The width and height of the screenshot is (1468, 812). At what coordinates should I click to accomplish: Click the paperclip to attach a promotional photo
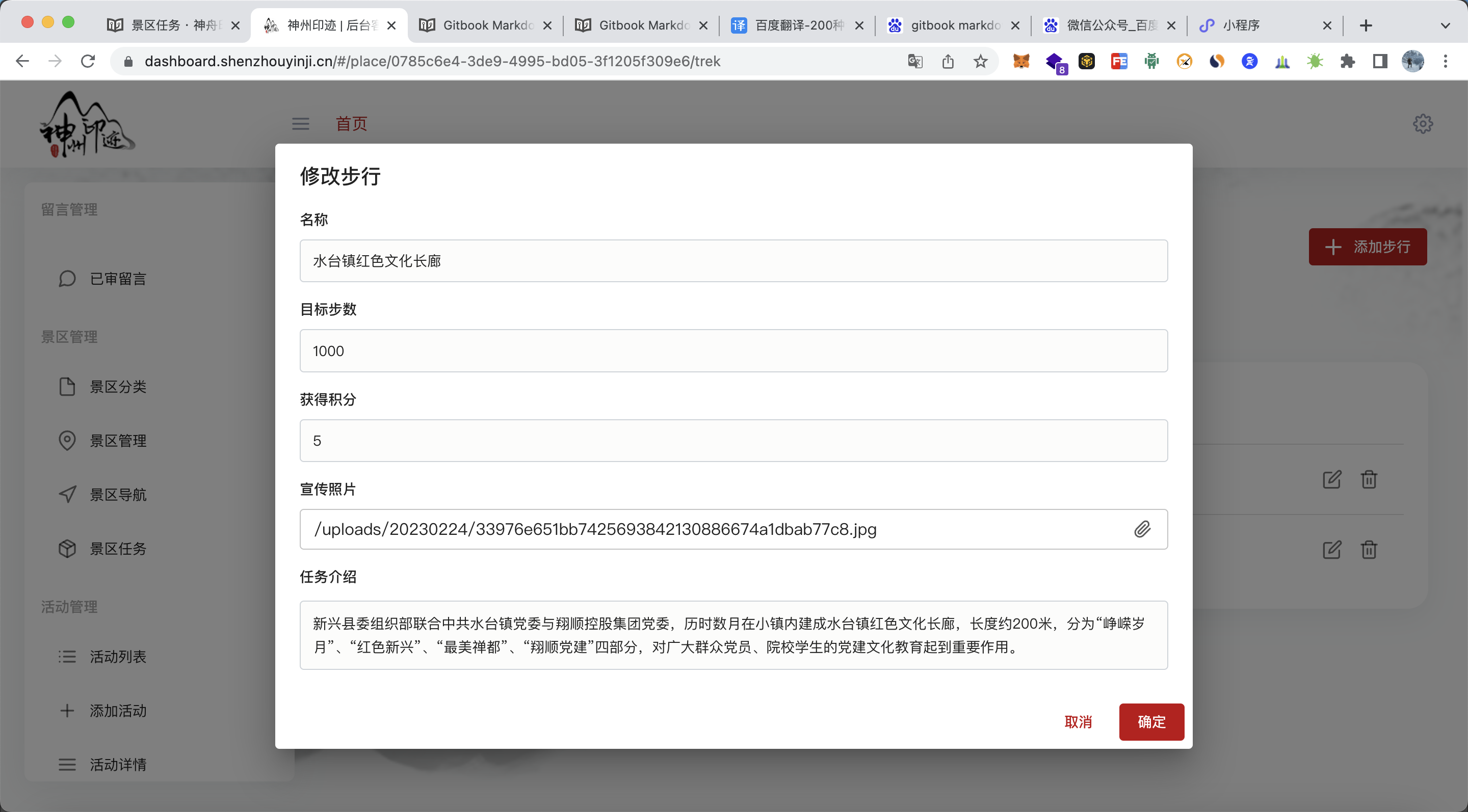[x=1143, y=529]
